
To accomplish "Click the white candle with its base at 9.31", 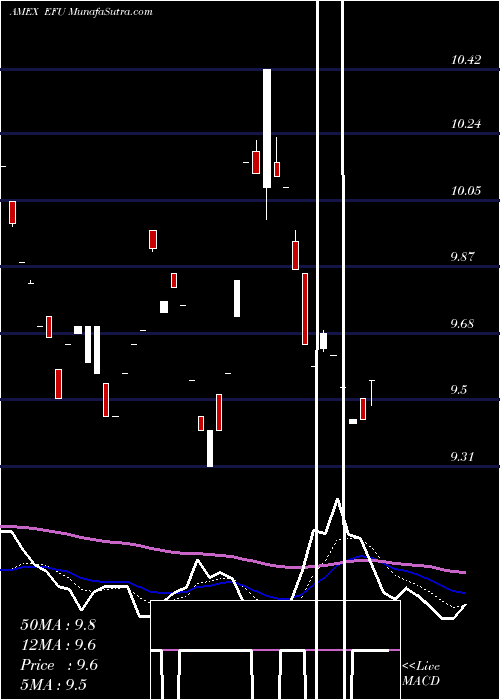I will coord(210,448).
